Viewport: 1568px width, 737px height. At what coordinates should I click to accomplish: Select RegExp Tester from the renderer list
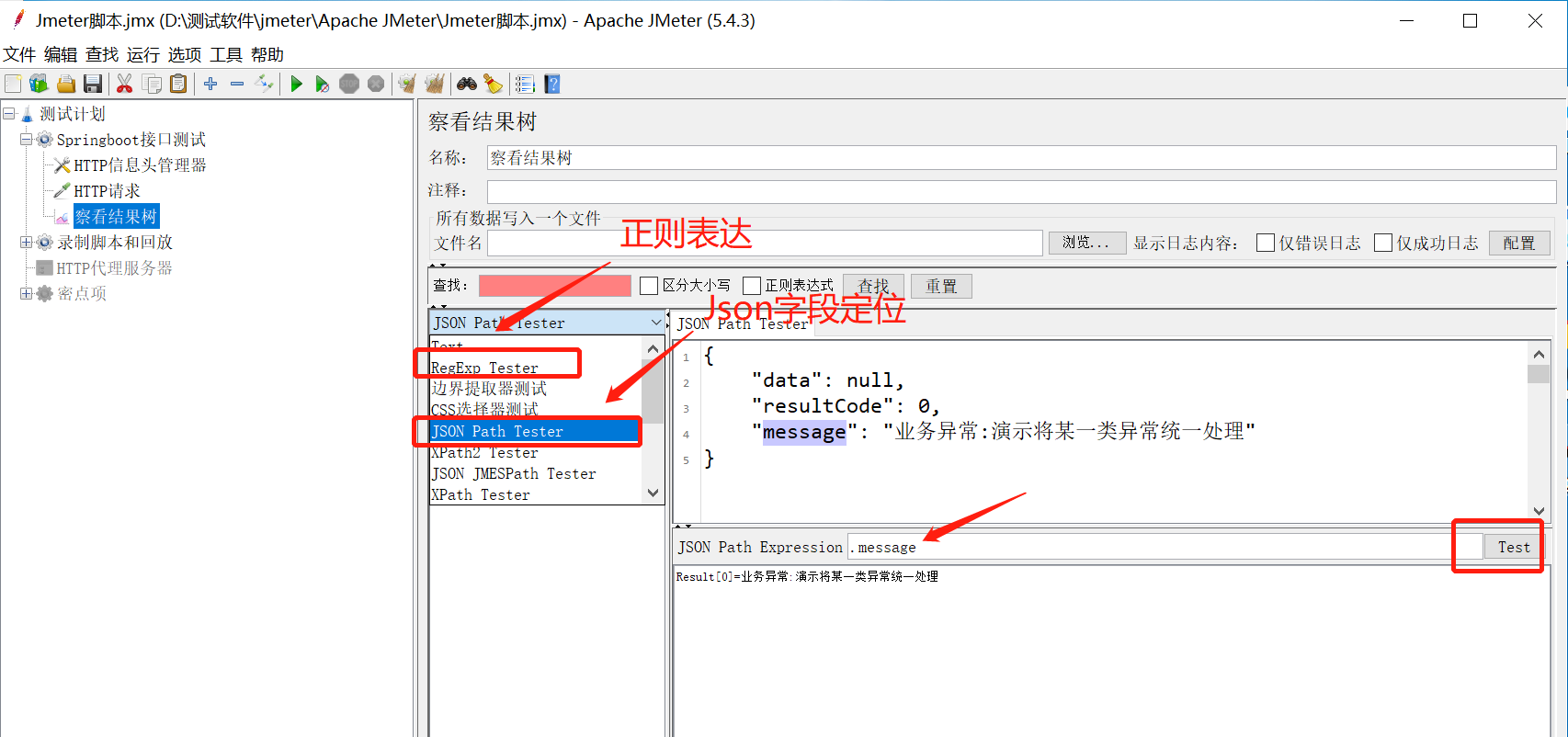pos(485,368)
